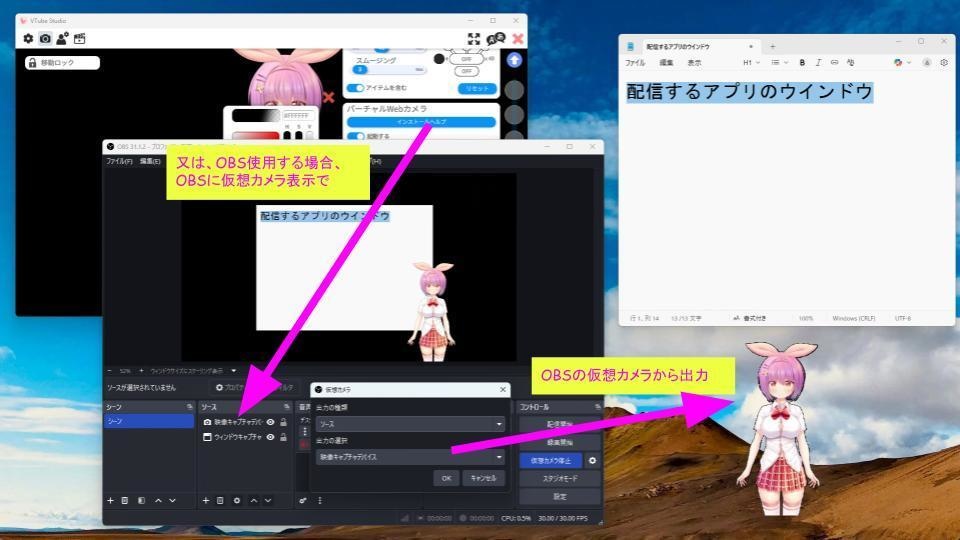
Task: Click the 仮想カメラ停止 button
Action: click(x=551, y=460)
